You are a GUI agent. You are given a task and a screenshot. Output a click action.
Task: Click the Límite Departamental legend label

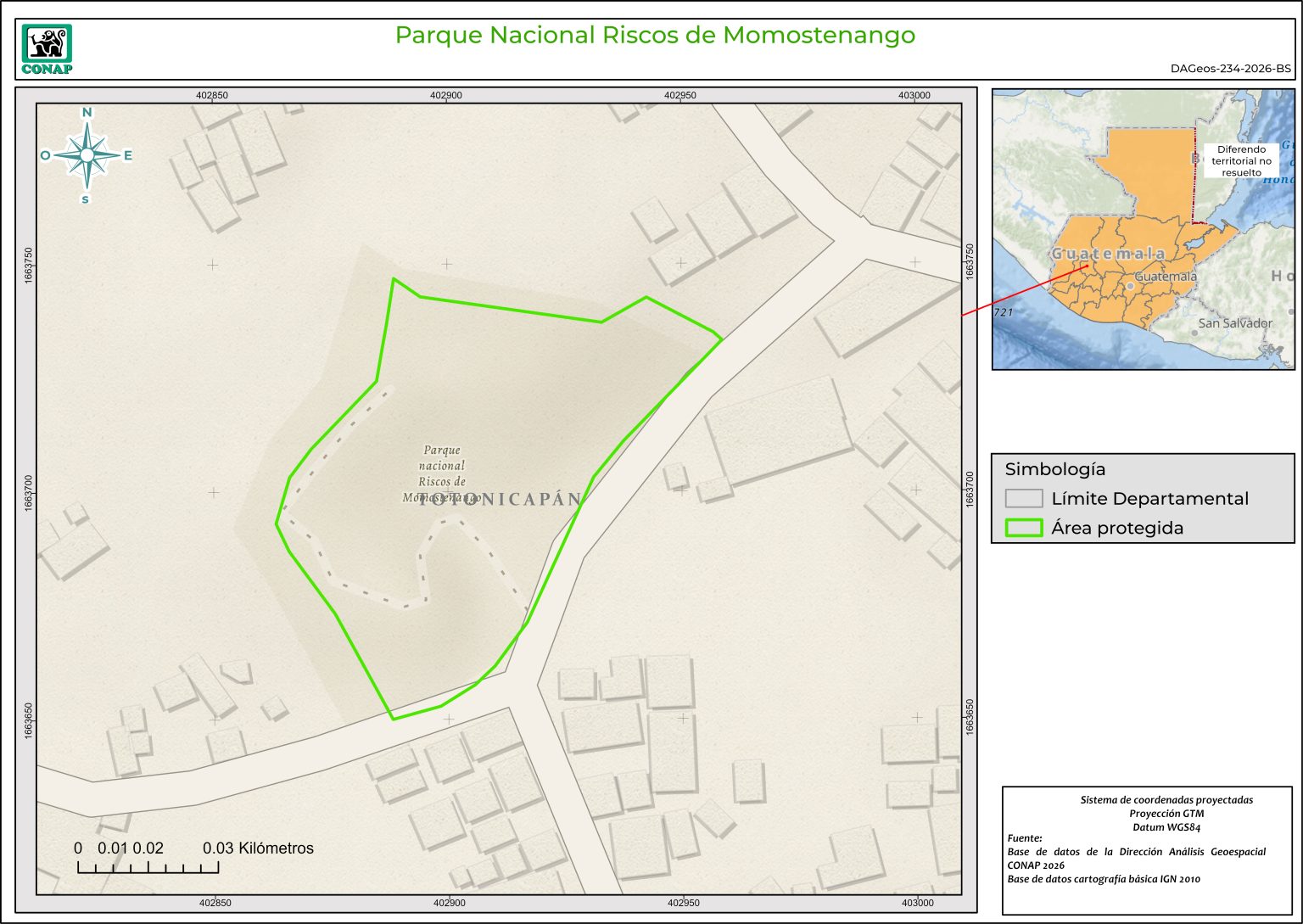click(1149, 499)
